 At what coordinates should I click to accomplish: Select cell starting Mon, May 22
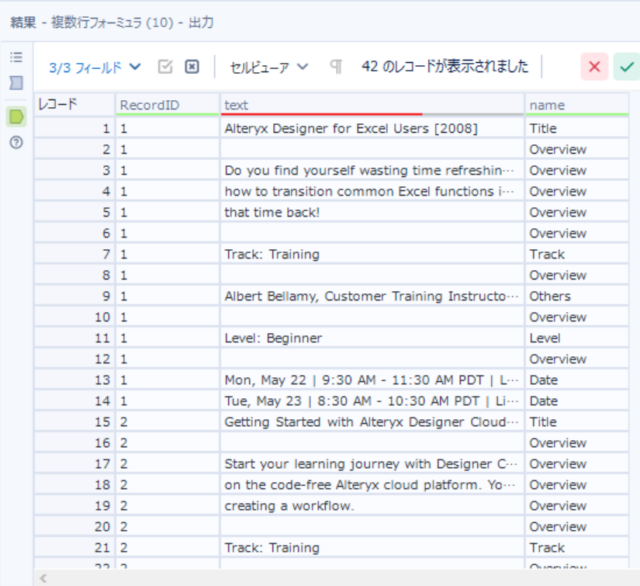[372, 380]
